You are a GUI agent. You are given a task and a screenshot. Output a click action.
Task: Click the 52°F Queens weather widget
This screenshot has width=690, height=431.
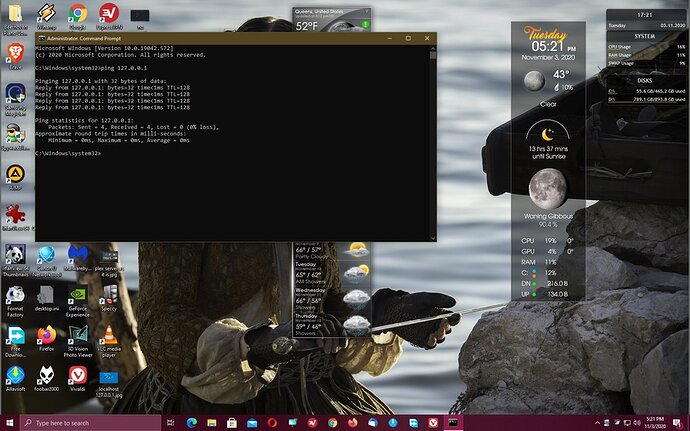coord(332,20)
